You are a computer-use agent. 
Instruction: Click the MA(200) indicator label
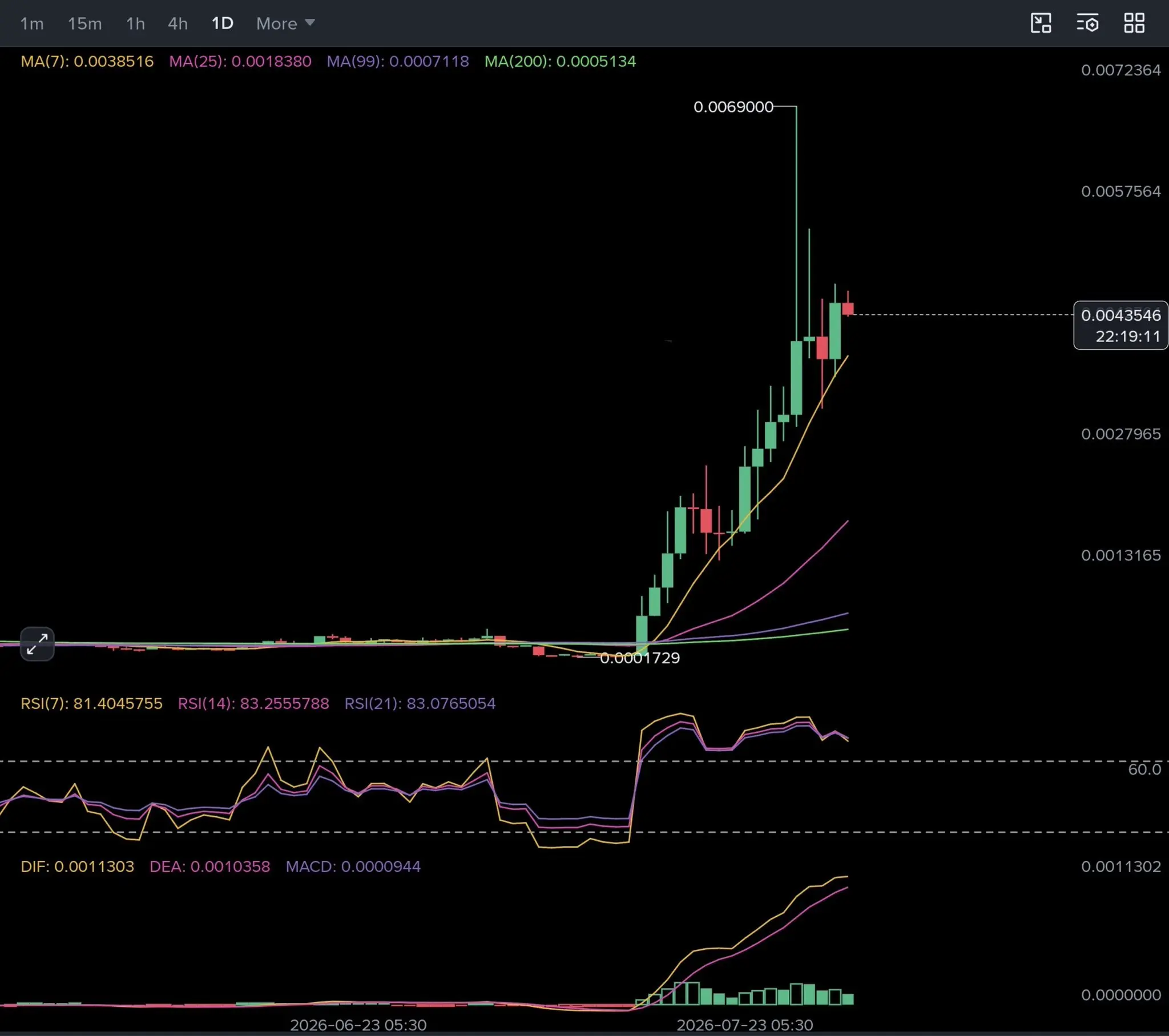tap(560, 61)
